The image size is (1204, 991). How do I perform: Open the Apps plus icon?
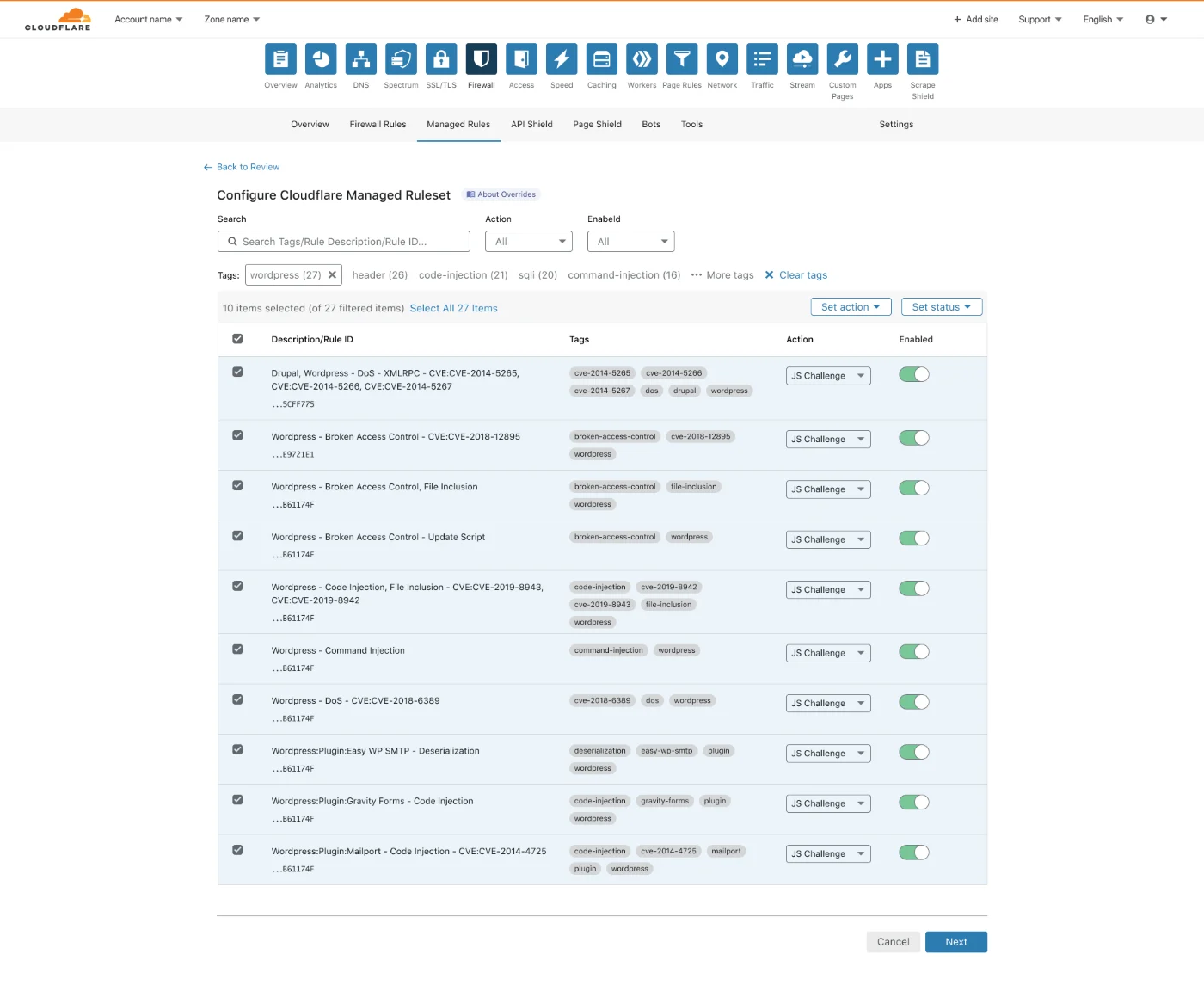click(882, 59)
